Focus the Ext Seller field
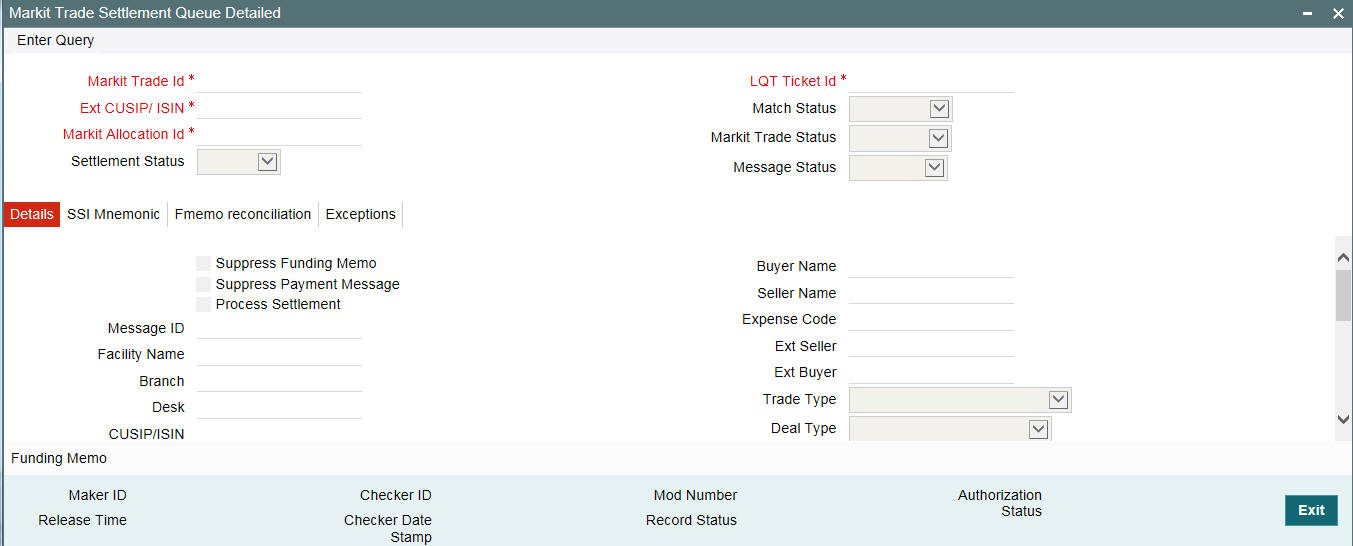 [931, 346]
